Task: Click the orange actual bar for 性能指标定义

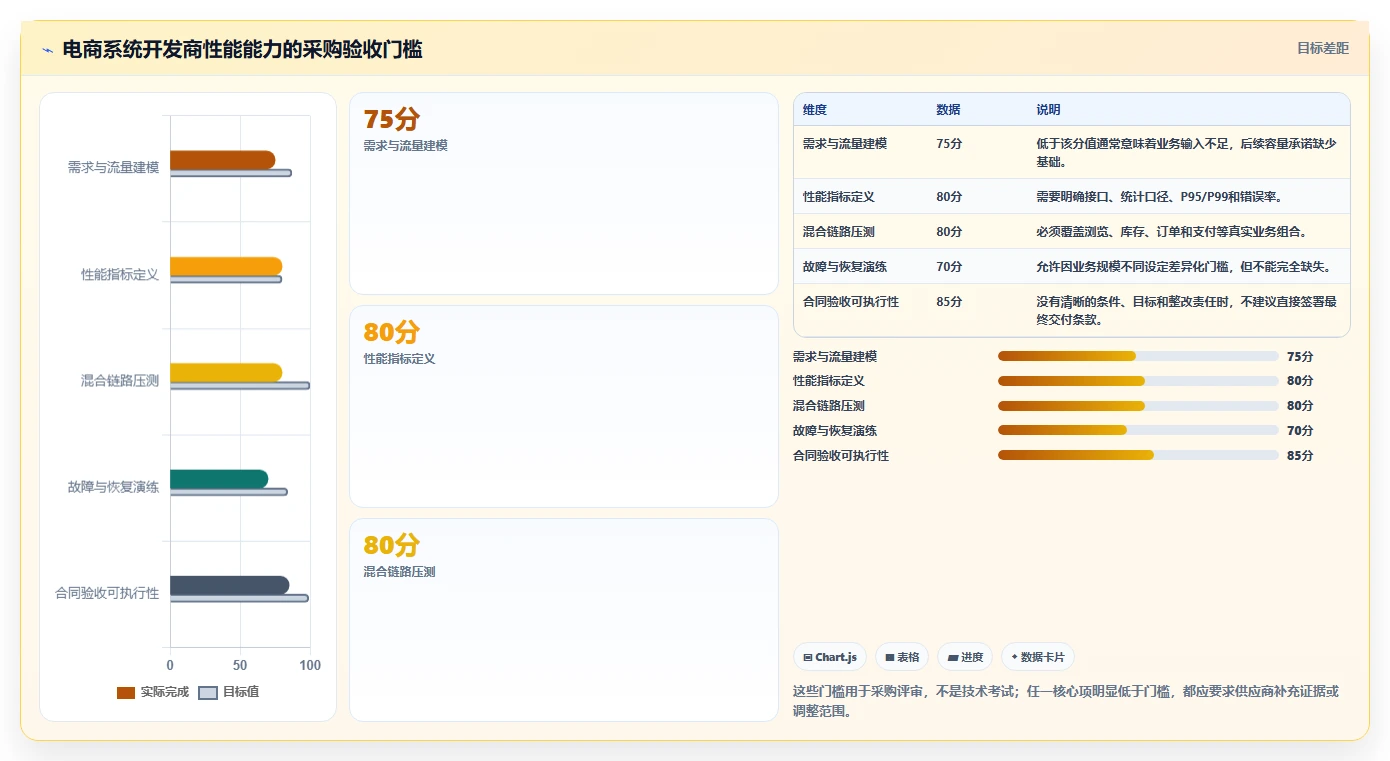Action: point(226,266)
